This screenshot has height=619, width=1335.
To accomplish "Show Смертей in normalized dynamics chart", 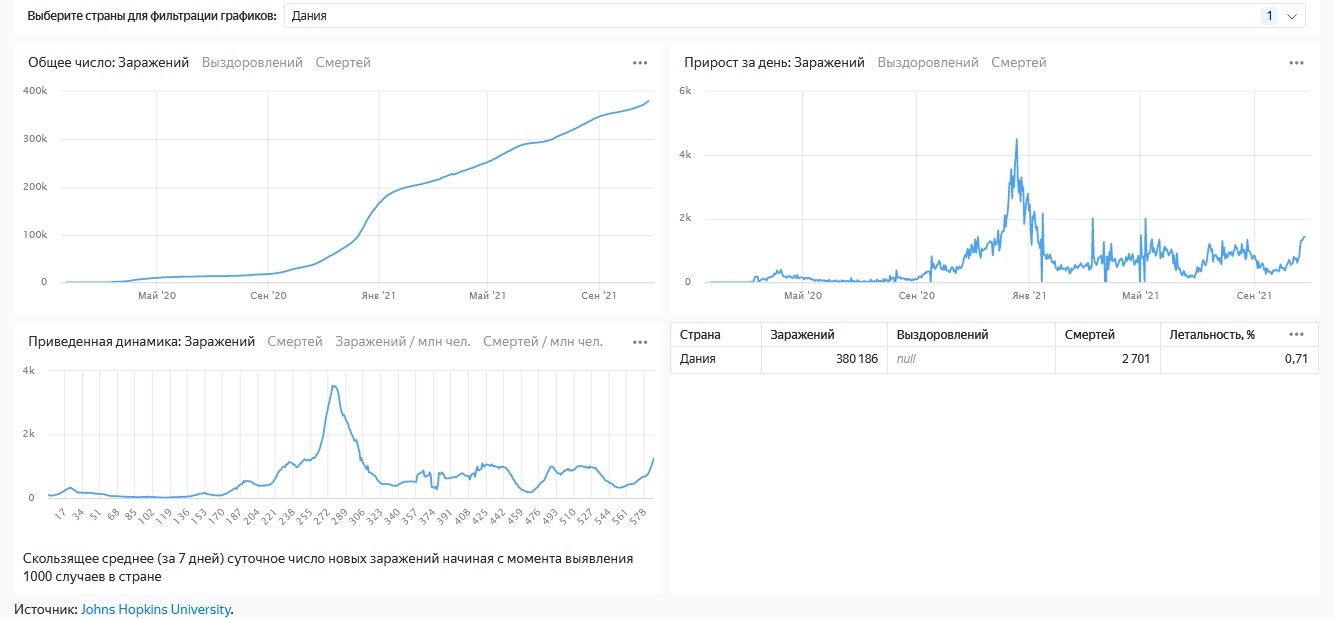I will pos(295,342).
